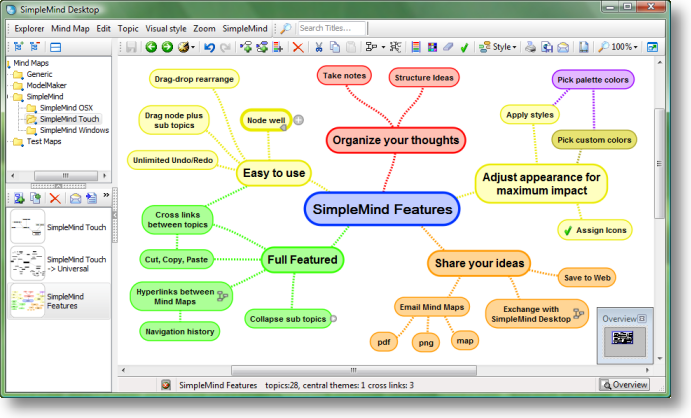Screen dimensions: 691x418
Task: Expand the plus on Node well topic
Action: pos(298,120)
